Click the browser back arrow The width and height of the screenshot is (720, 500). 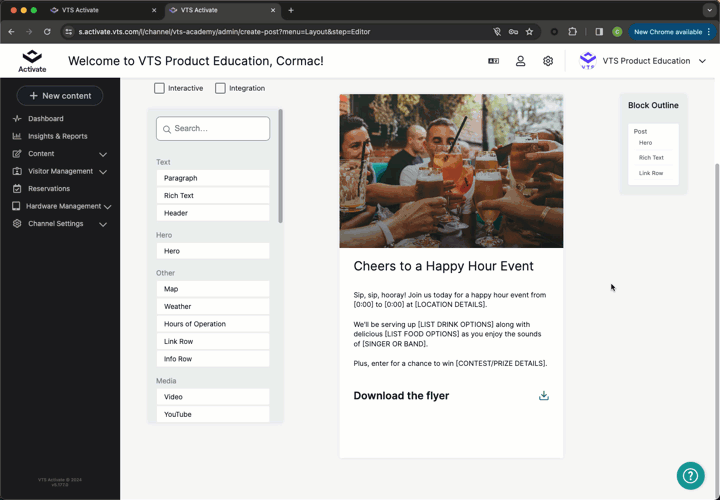click(x=11, y=32)
